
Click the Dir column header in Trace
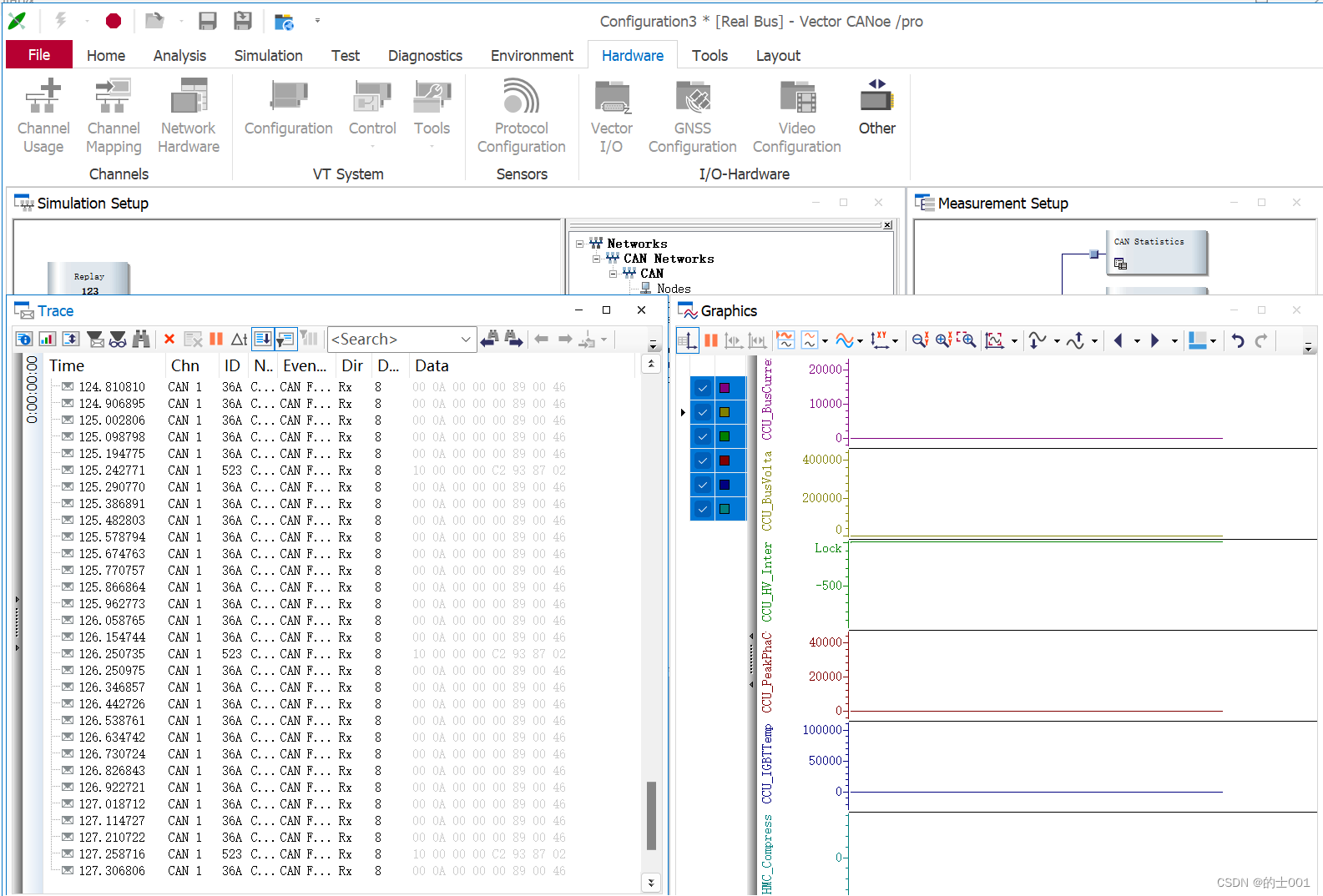pyautogui.click(x=352, y=365)
